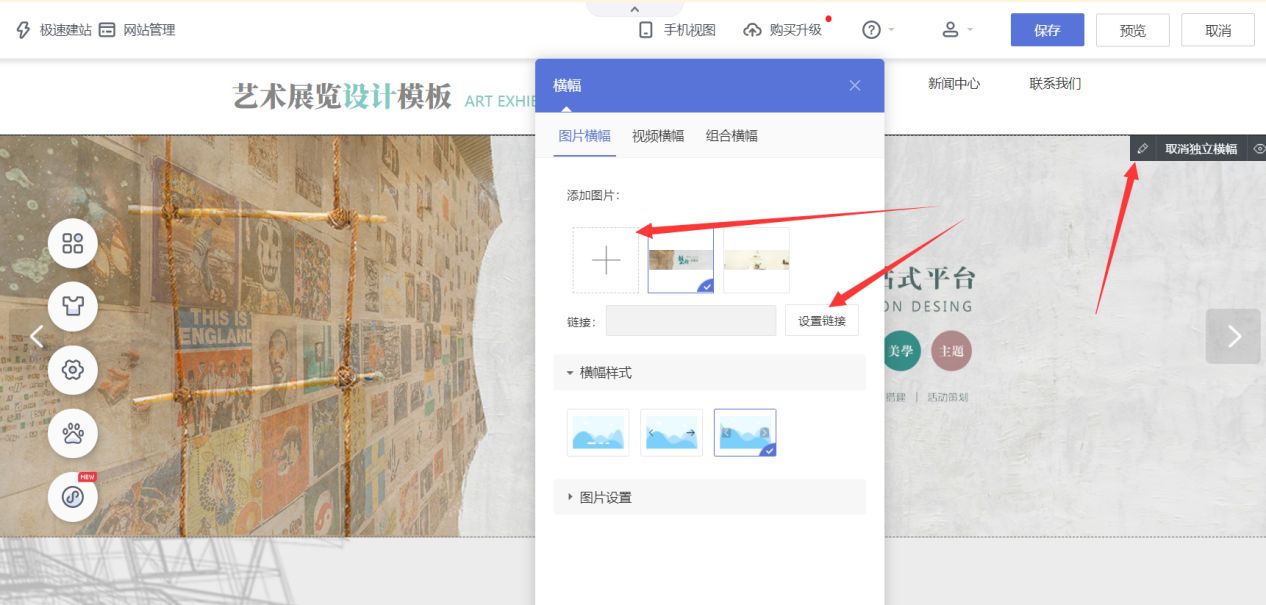Select the 图片横幅 tab
The image size is (1266, 605).
tap(584, 136)
